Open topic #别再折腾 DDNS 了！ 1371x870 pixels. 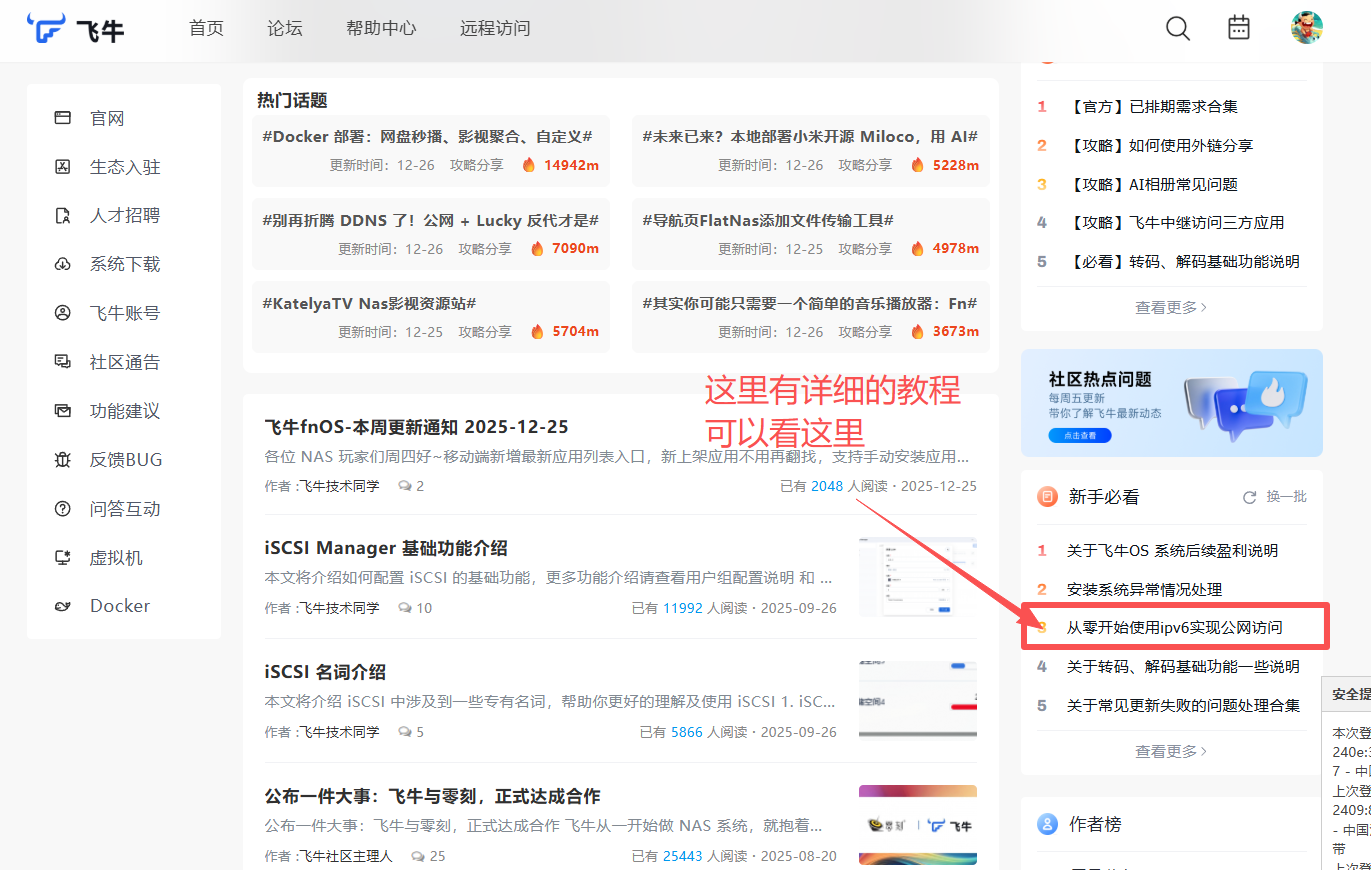tap(431, 220)
